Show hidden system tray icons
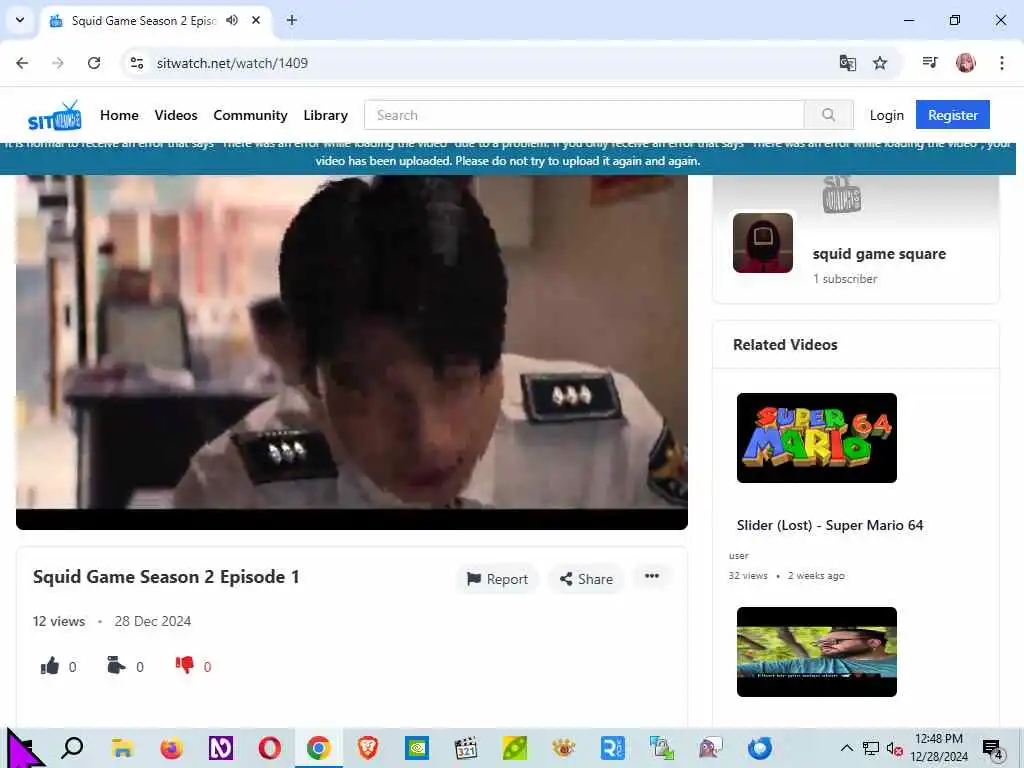 click(x=846, y=748)
